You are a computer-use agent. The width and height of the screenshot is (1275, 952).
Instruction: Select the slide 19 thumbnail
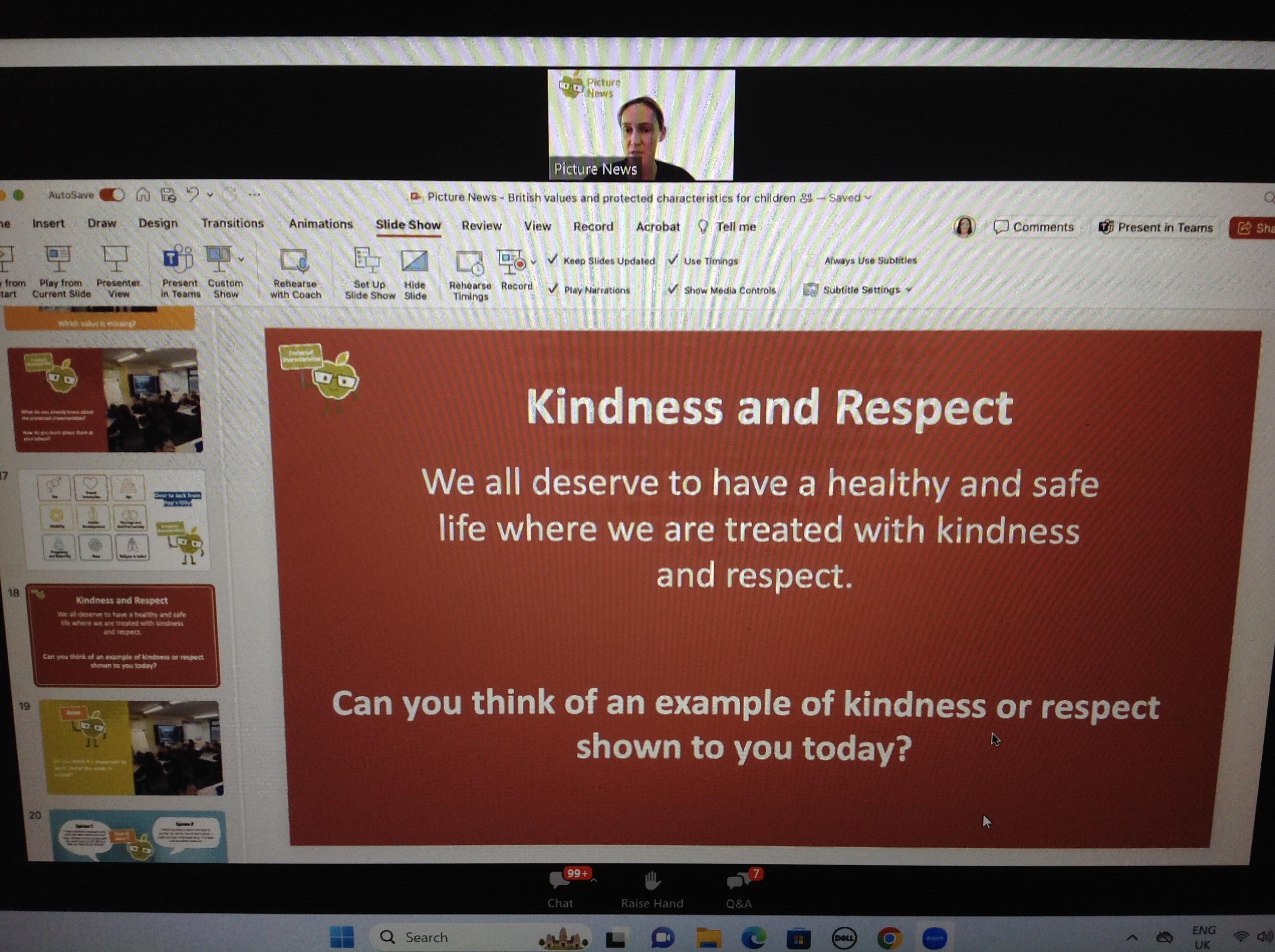click(131, 748)
